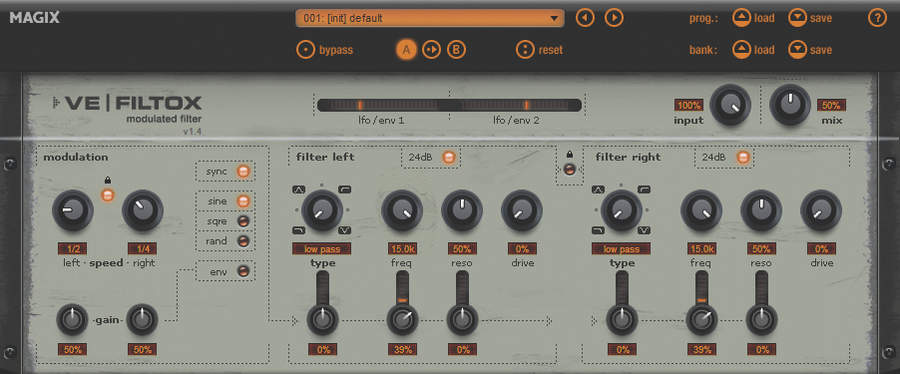The width and height of the screenshot is (900, 374).
Task: Reset the plugin settings
Action: point(540,50)
